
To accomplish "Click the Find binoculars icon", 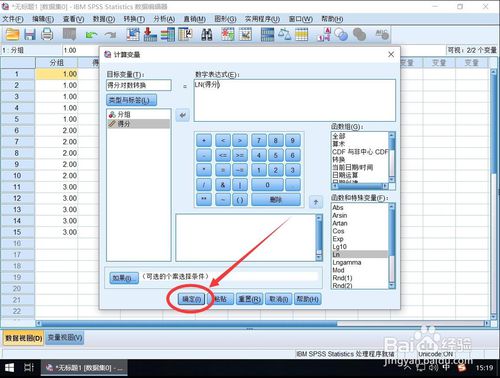I will [207, 35].
